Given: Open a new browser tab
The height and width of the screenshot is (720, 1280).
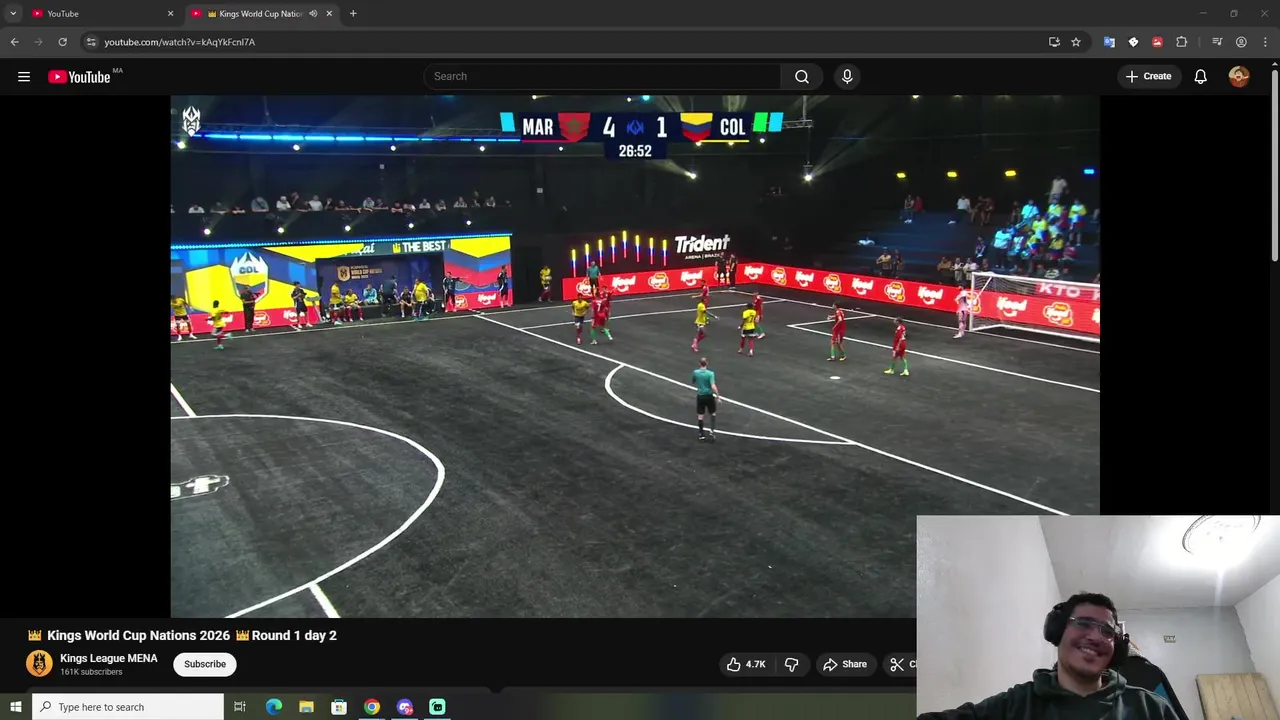Looking at the screenshot, I should pyautogui.click(x=353, y=14).
